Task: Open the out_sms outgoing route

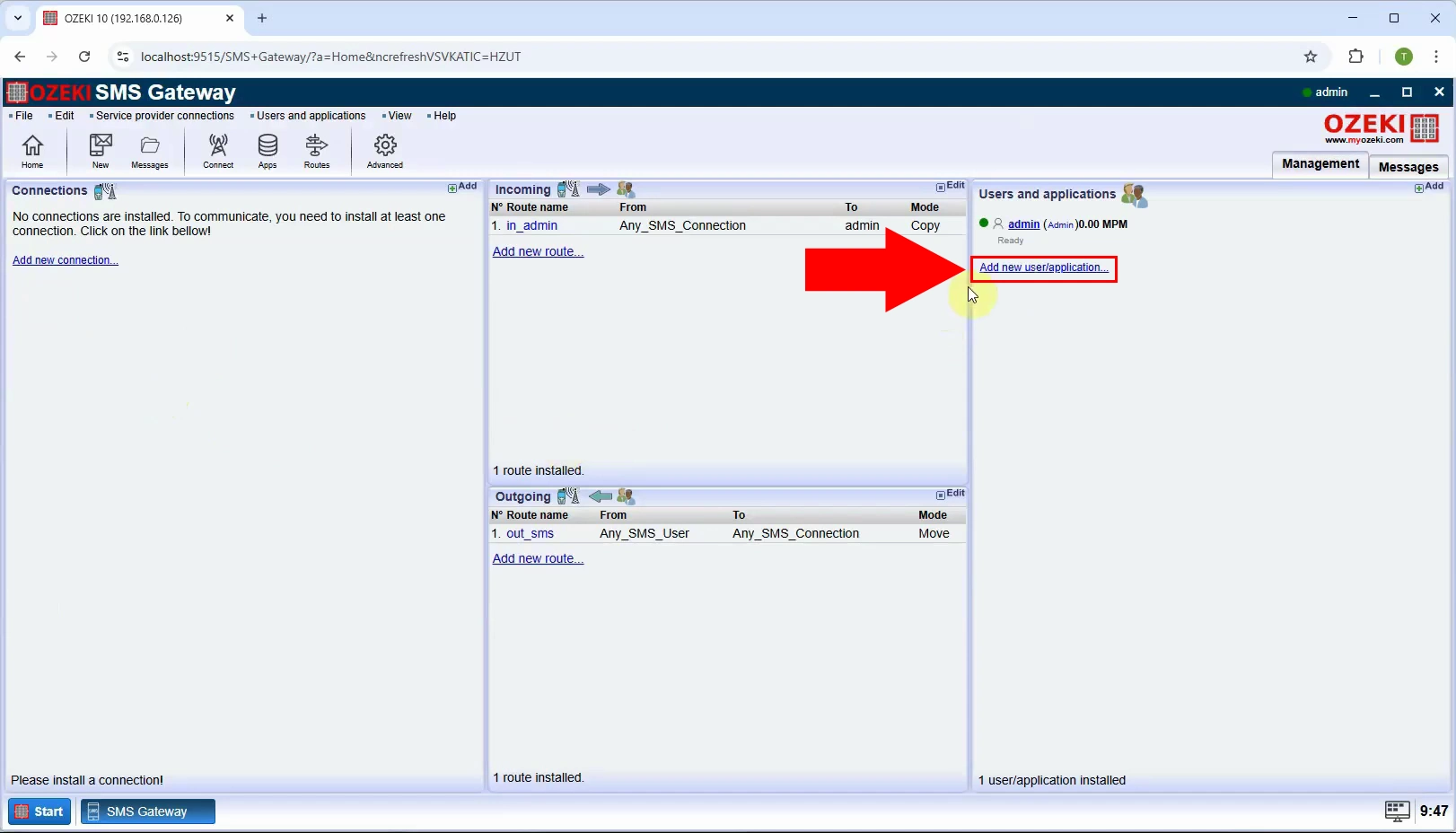Action: (530, 533)
